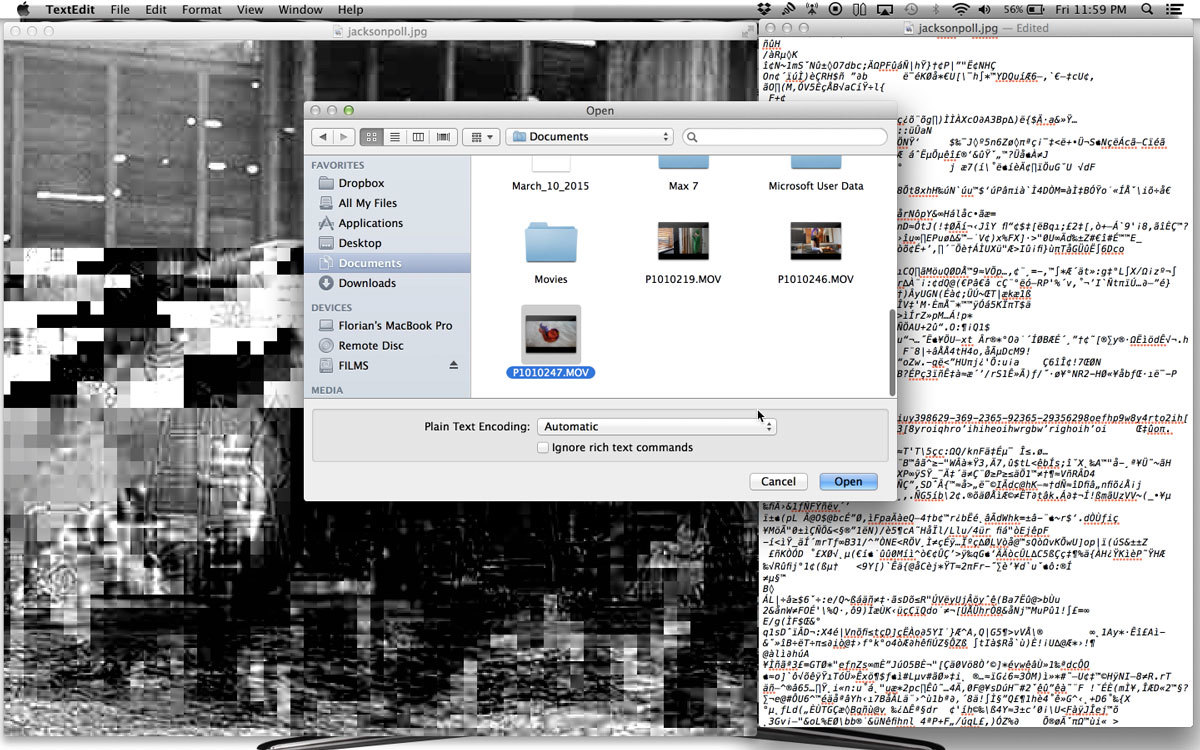Switch to icon view in Open dialog
Image resolution: width=1200 pixels, height=750 pixels.
372,136
